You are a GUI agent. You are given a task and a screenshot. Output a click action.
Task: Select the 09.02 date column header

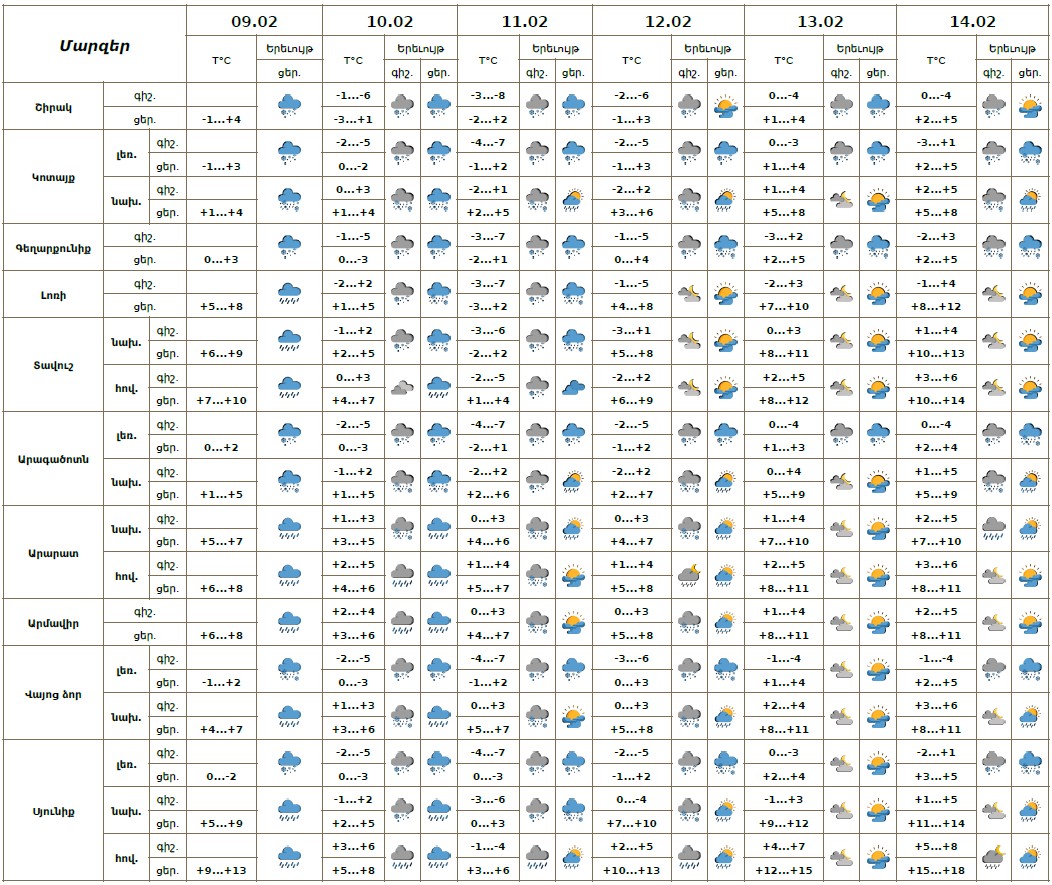[x=254, y=21]
